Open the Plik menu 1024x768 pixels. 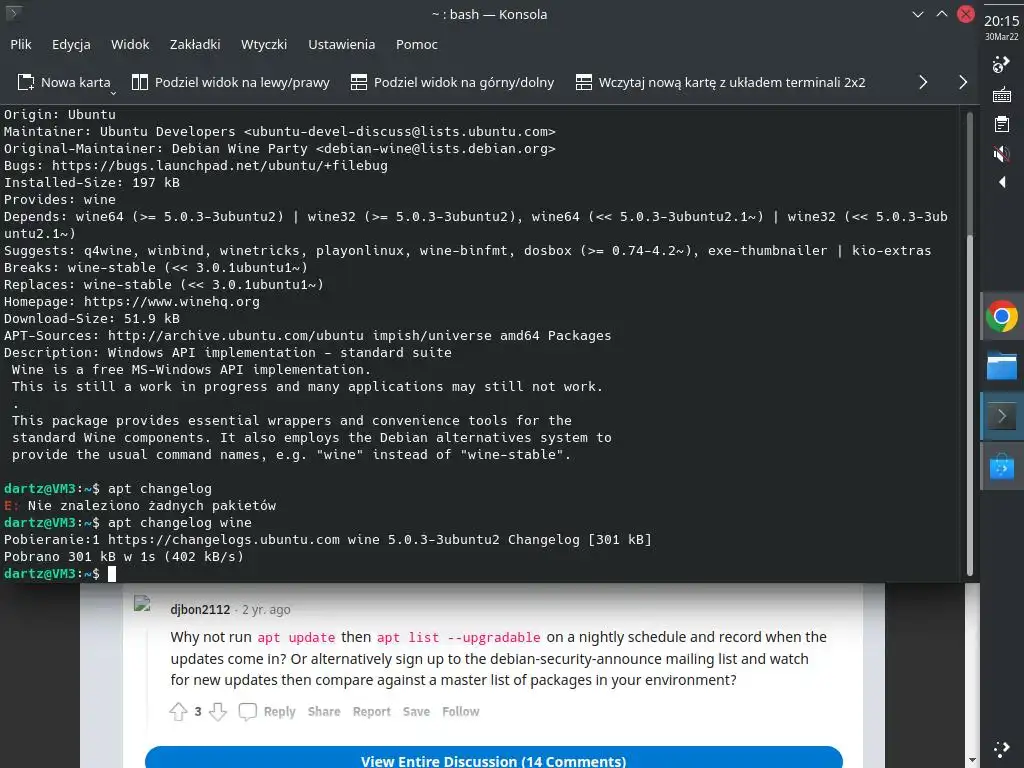tap(21, 44)
